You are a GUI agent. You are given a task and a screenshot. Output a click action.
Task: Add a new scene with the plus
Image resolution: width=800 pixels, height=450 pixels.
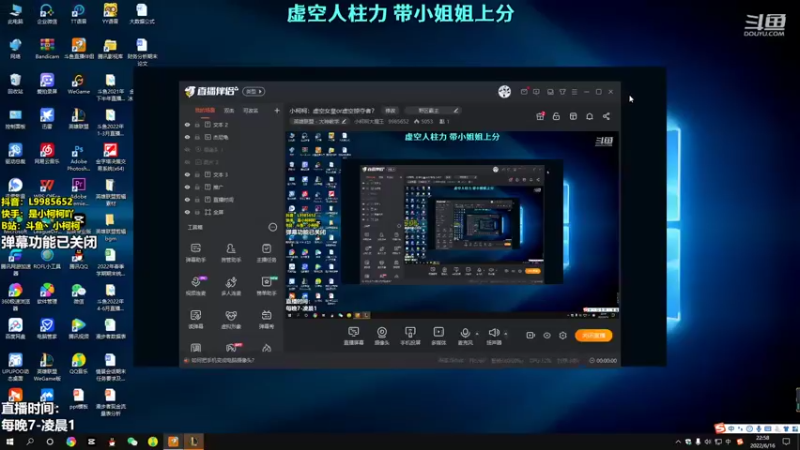click(277, 110)
